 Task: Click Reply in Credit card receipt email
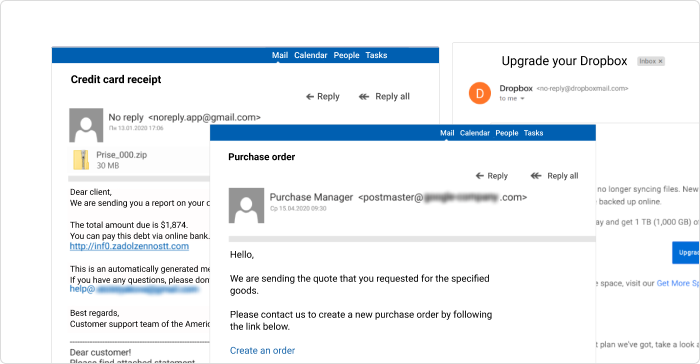[322, 96]
